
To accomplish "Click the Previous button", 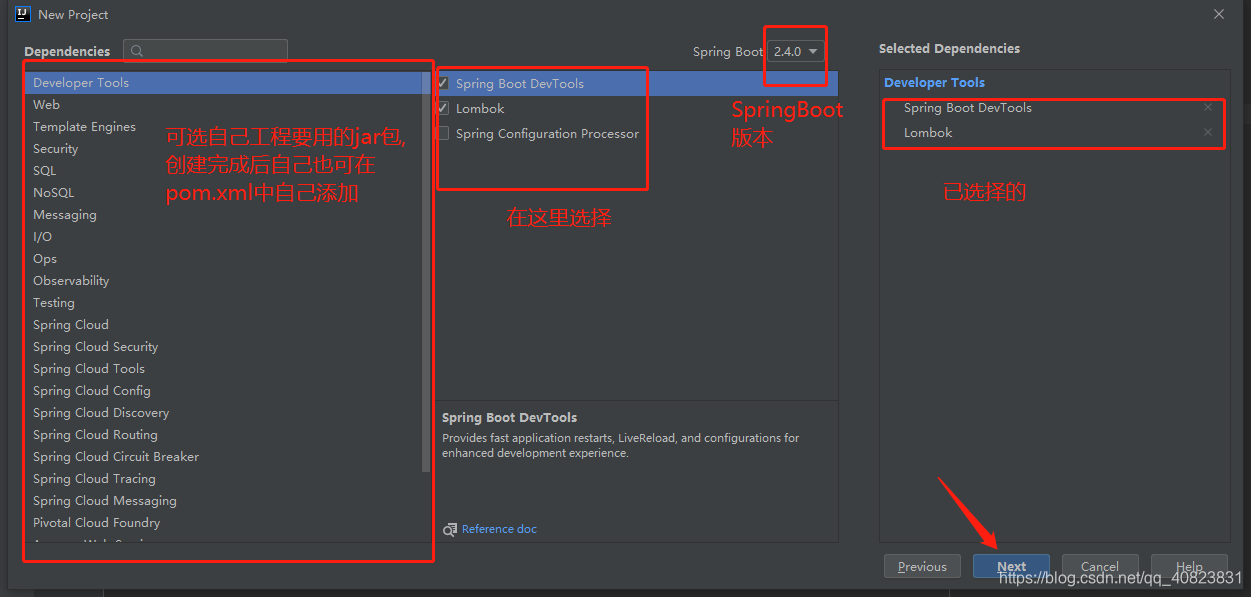I will coord(922,566).
